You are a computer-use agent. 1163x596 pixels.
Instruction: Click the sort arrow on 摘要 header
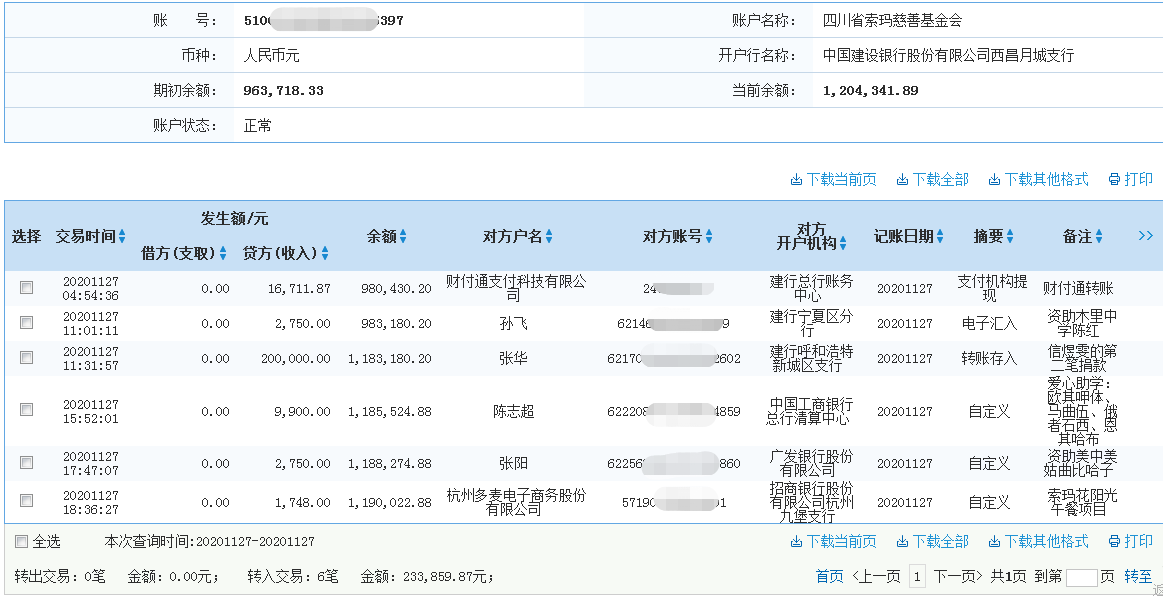click(1008, 237)
